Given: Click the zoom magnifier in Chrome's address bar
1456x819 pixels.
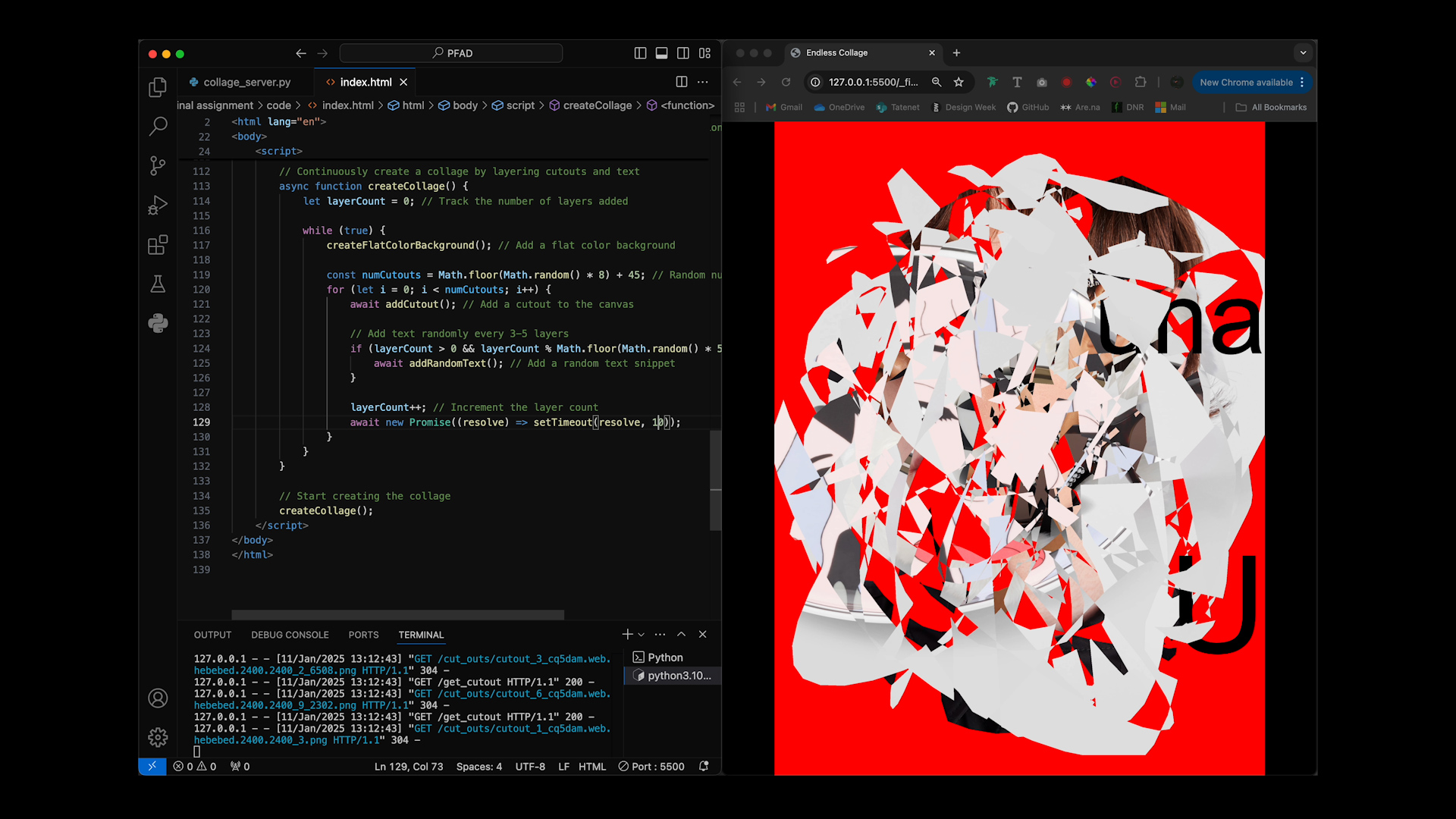Looking at the screenshot, I should [x=937, y=82].
